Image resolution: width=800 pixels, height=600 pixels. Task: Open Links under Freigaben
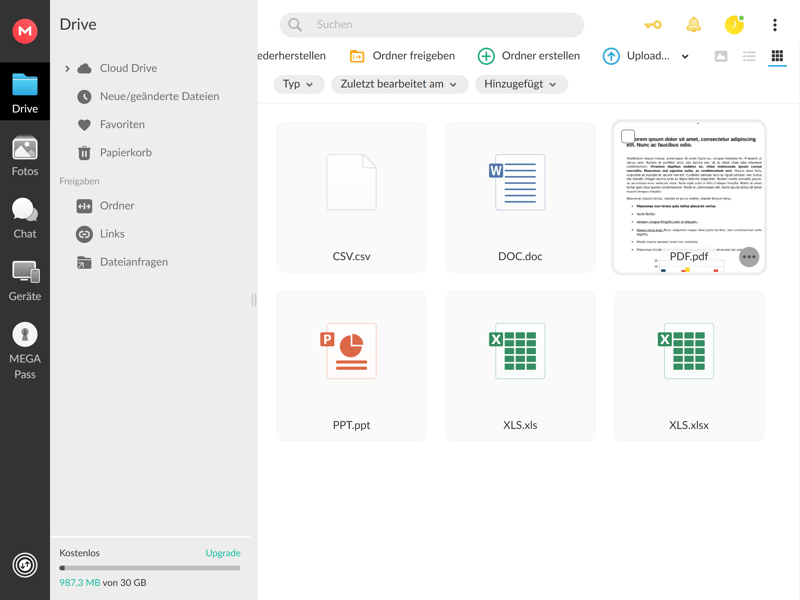click(x=112, y=234)
